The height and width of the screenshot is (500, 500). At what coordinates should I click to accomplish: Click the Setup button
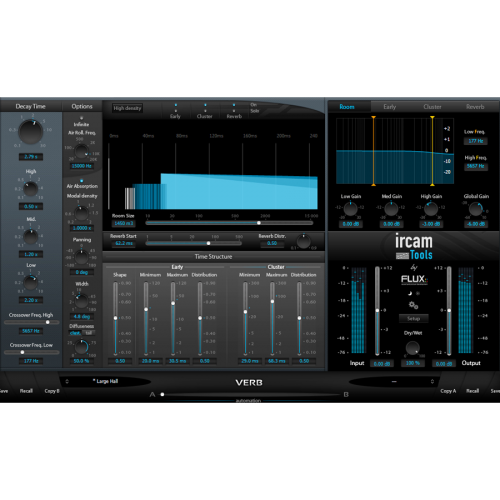[x=413, y=319]
